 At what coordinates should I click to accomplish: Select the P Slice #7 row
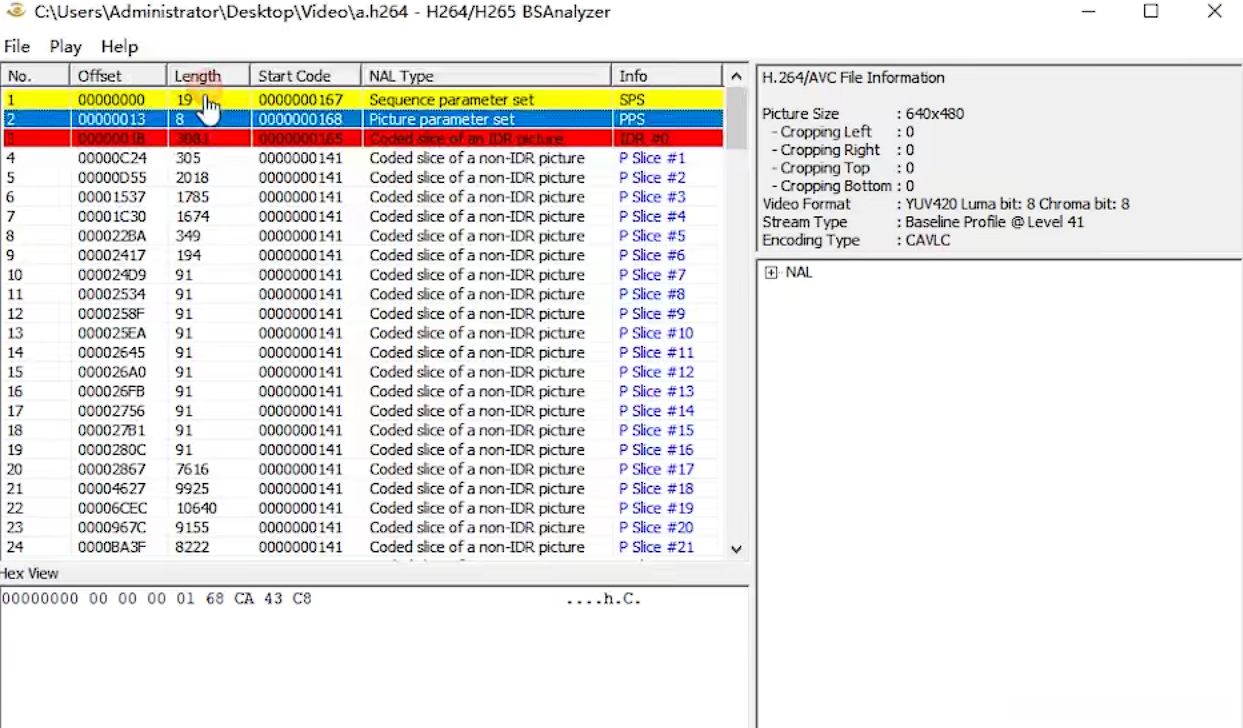pos(362,275)
